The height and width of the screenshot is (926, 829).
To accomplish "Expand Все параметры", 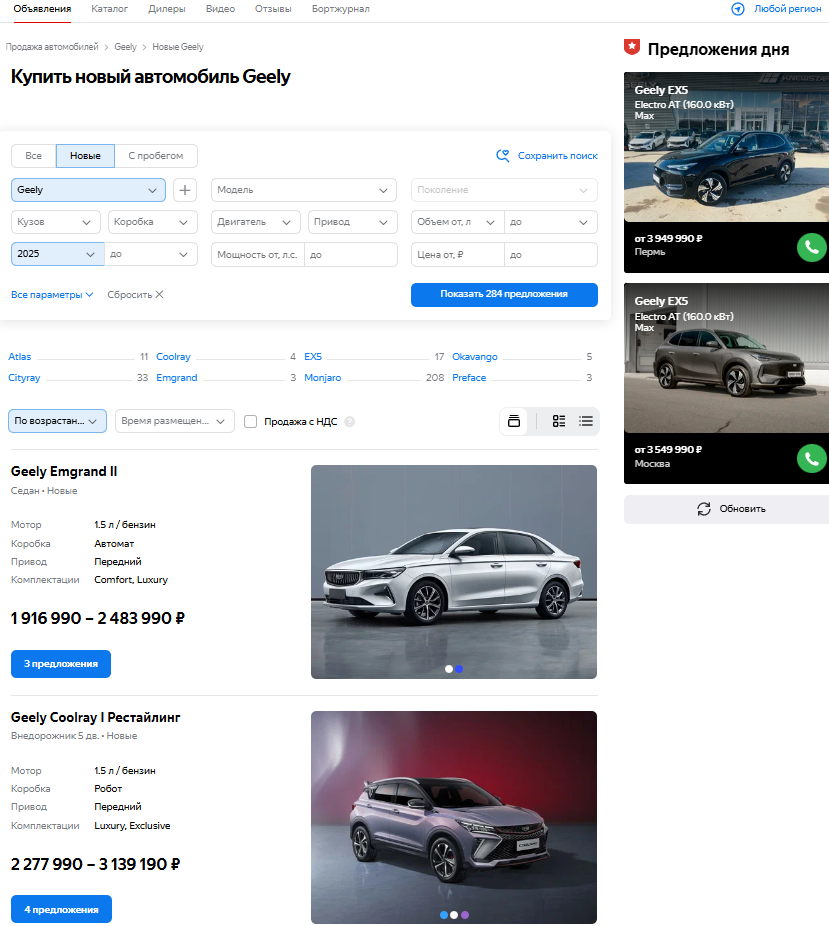I will click(52, 294).
